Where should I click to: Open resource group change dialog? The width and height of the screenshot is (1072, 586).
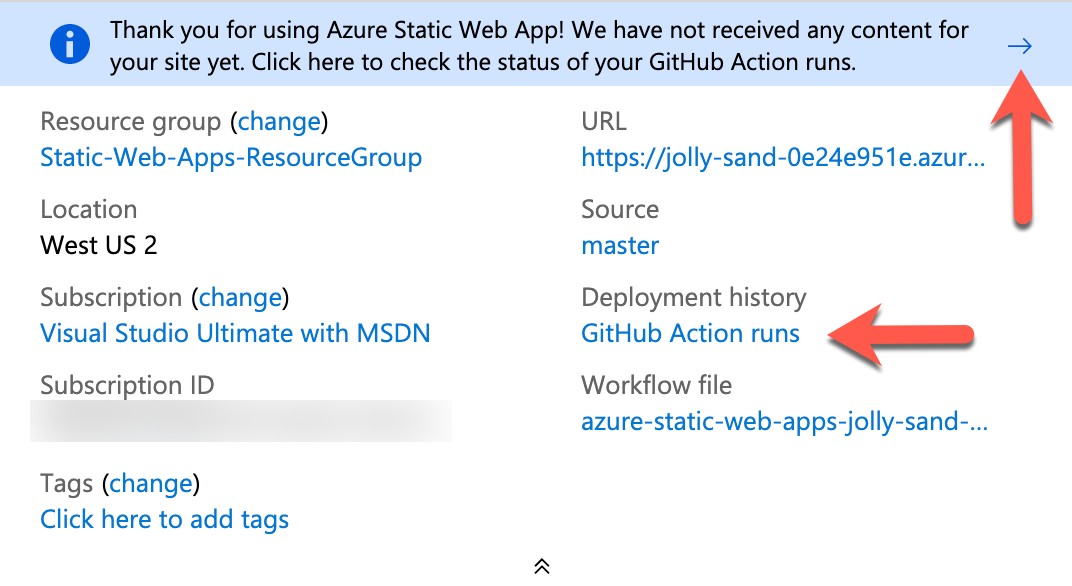(279, 121)
